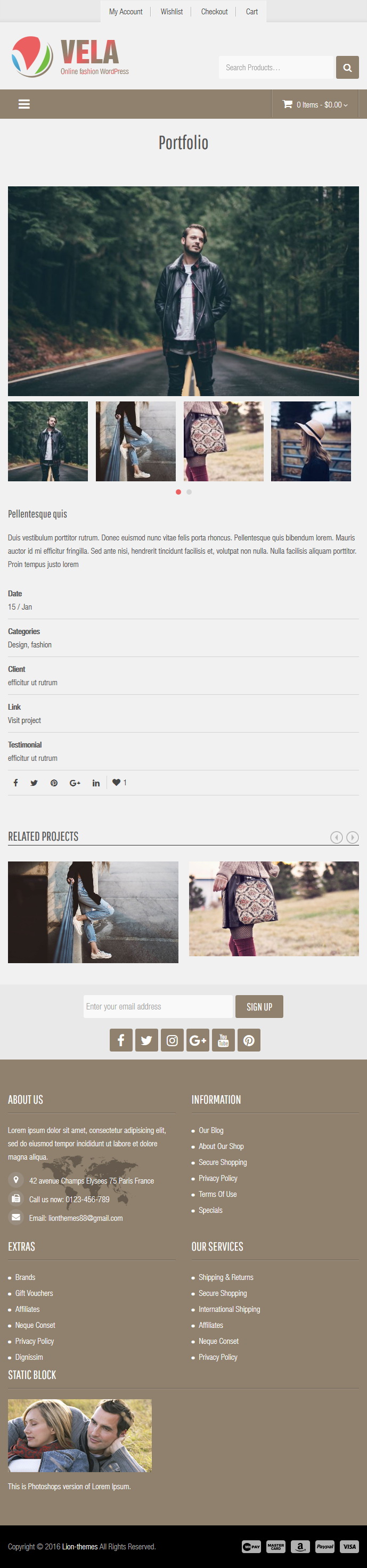This screenshot has width=367, height=1568.
Task: Share project on Facebook small icon
Action: (16, 783)
